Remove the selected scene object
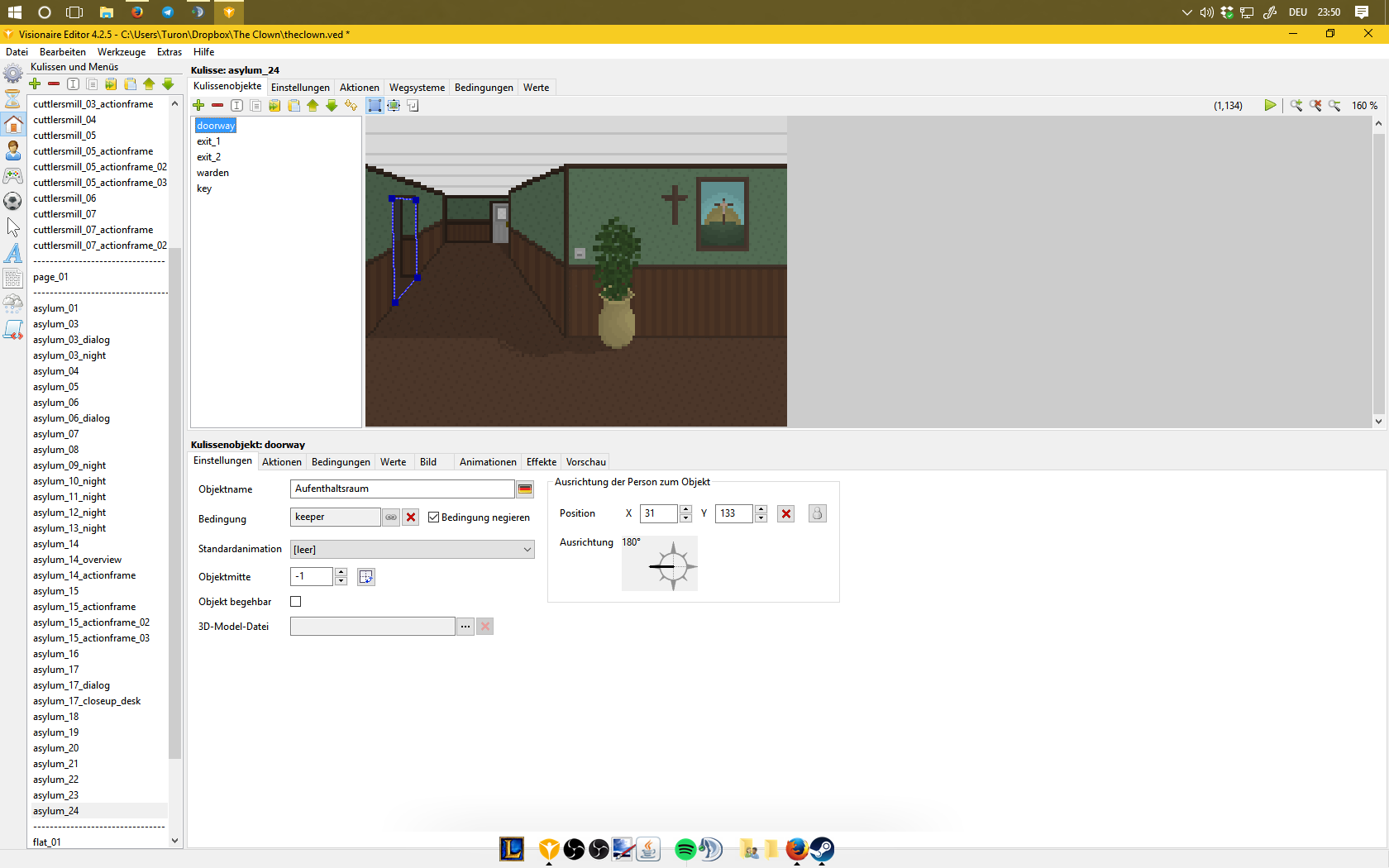 pos(217,105)
